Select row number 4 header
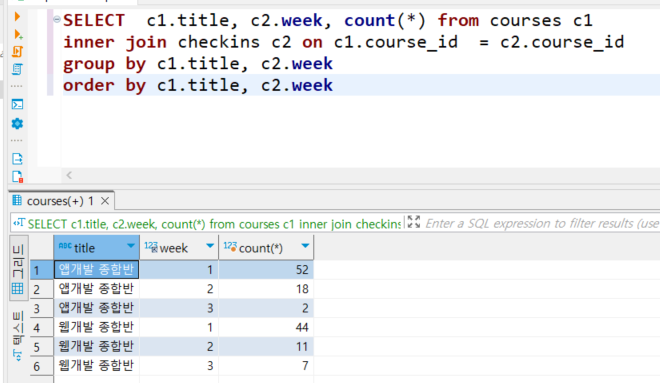Screen dimensions: 660x383 (x=42, y=327)
